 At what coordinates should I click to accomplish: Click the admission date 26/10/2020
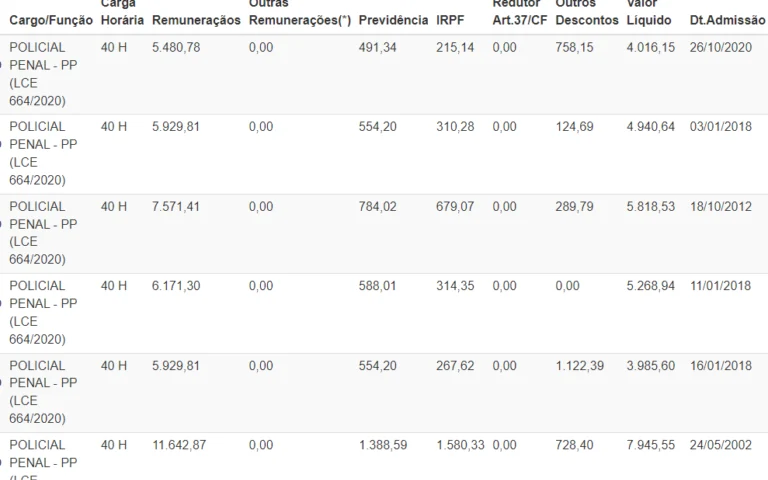coord(720,47)
